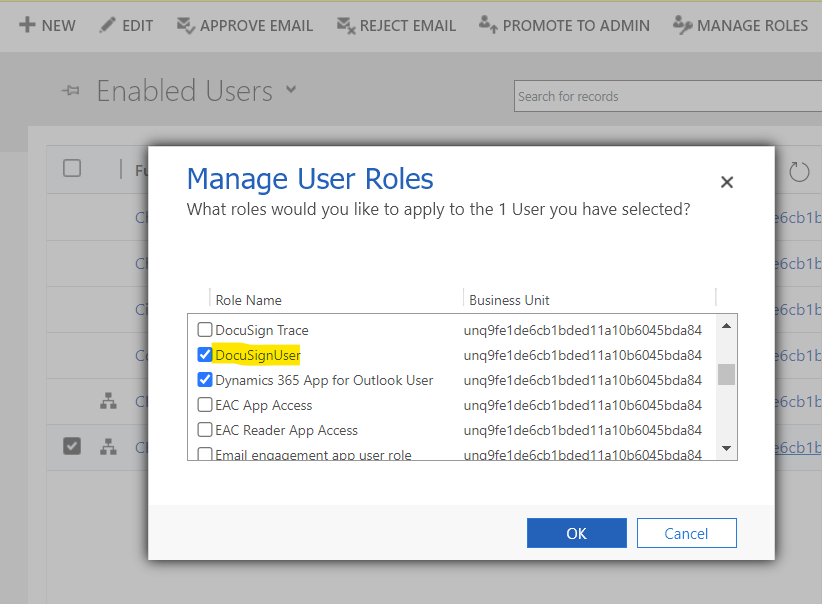This screenshot has height=604, width=822.
Task: Click EAC Reader App Access role name
Action: click(286, 430)
